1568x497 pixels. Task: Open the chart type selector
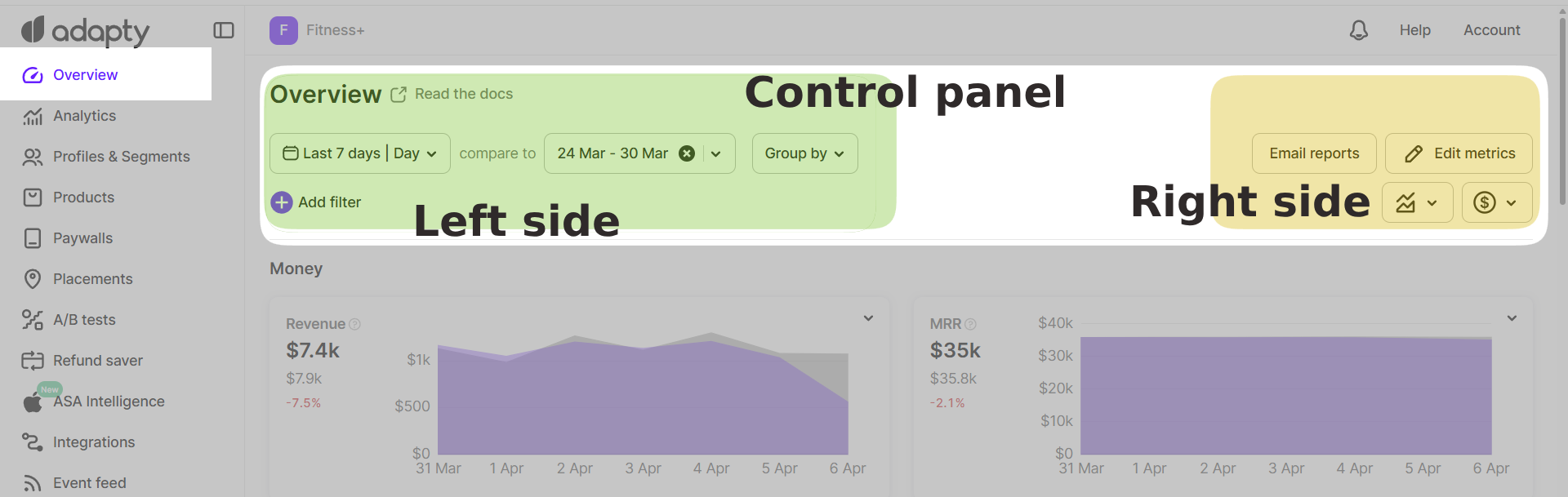(x=1417, y=202)
